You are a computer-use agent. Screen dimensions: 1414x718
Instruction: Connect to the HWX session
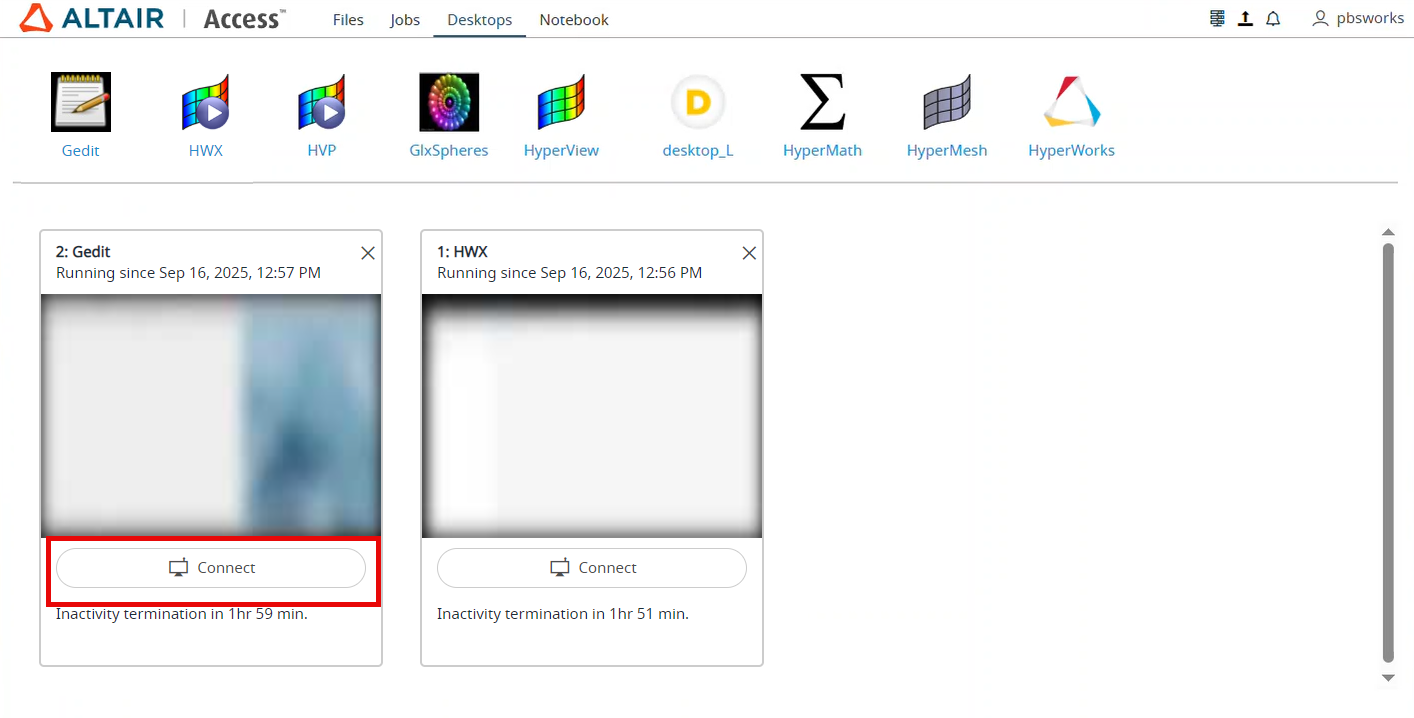[592, 568]
